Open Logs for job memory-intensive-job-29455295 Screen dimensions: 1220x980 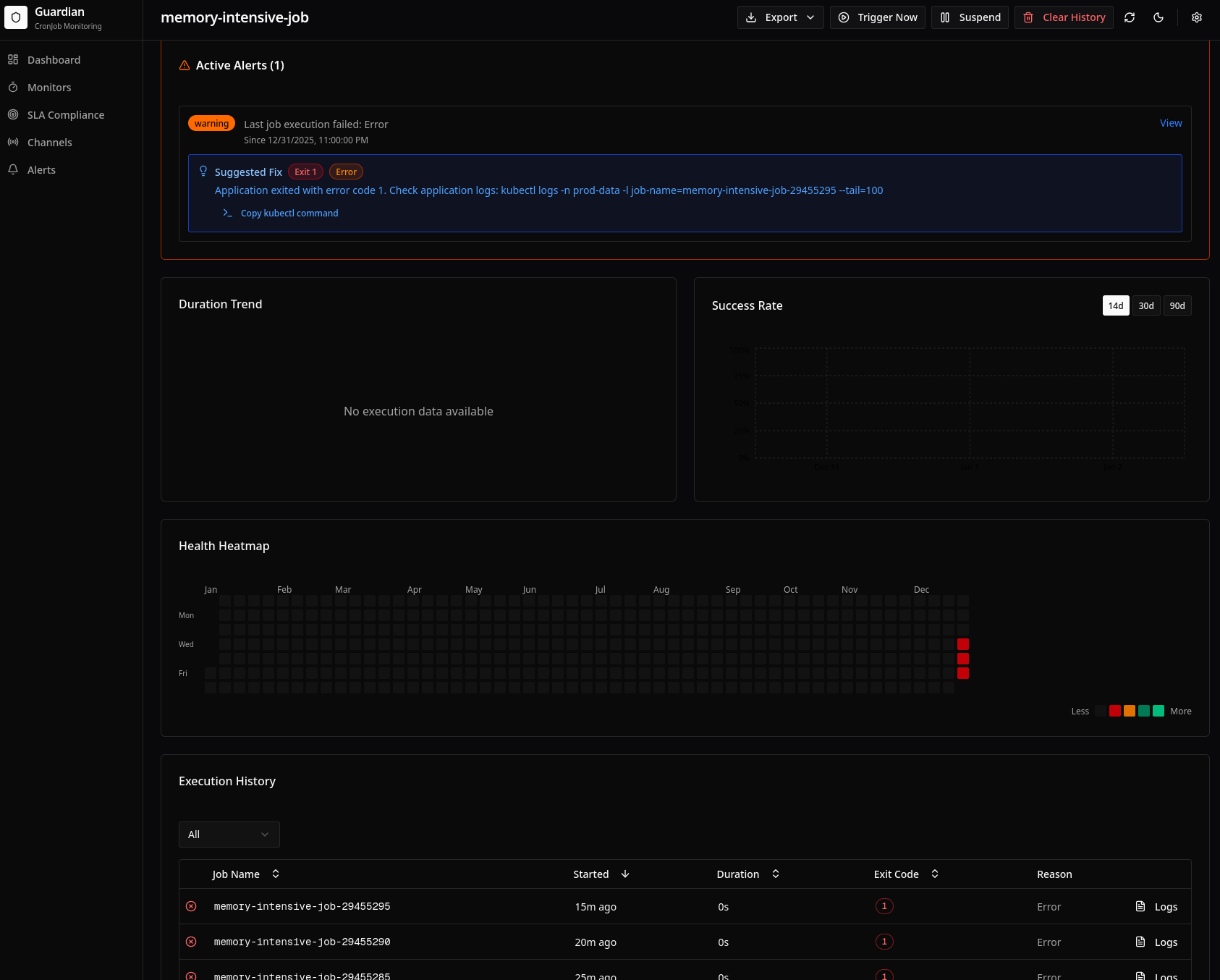[1156, 906]
